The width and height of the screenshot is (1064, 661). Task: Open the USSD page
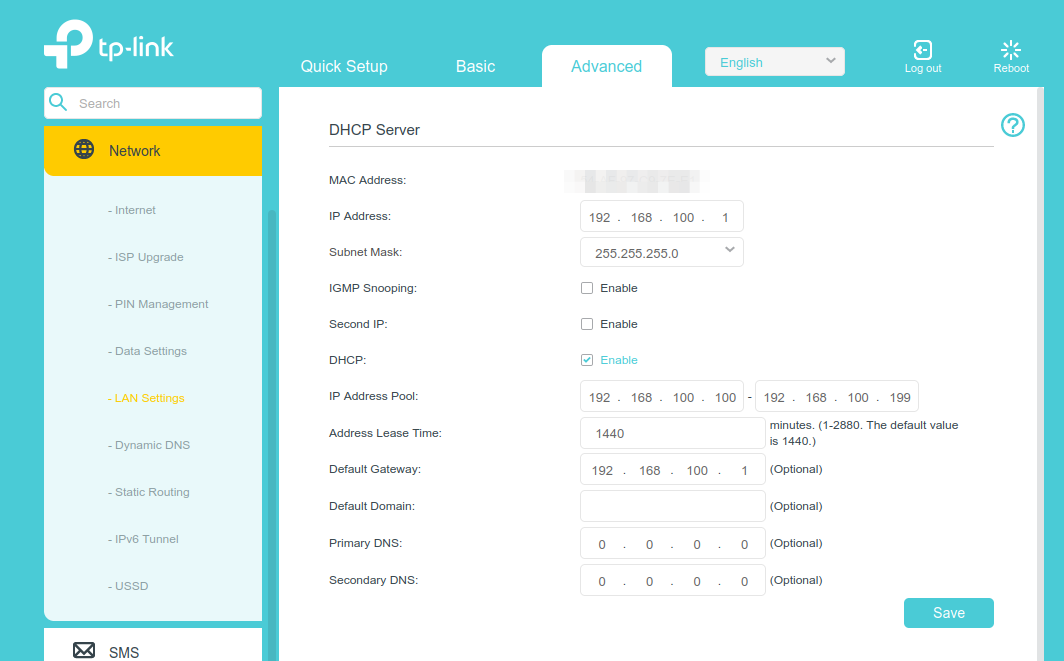point(128,586)
